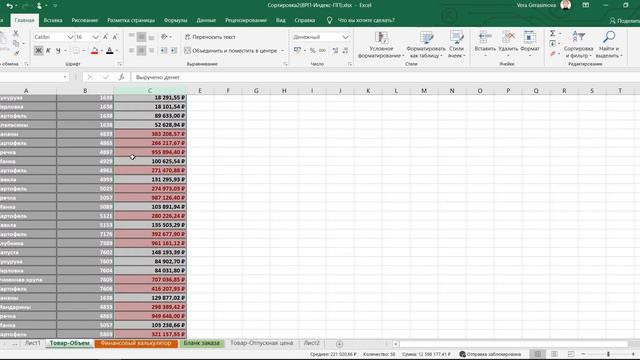The height and width of the screenshot is (360, 640).
Task: Toggle underline (Ч) formatting
Action: tap(58, 51)
